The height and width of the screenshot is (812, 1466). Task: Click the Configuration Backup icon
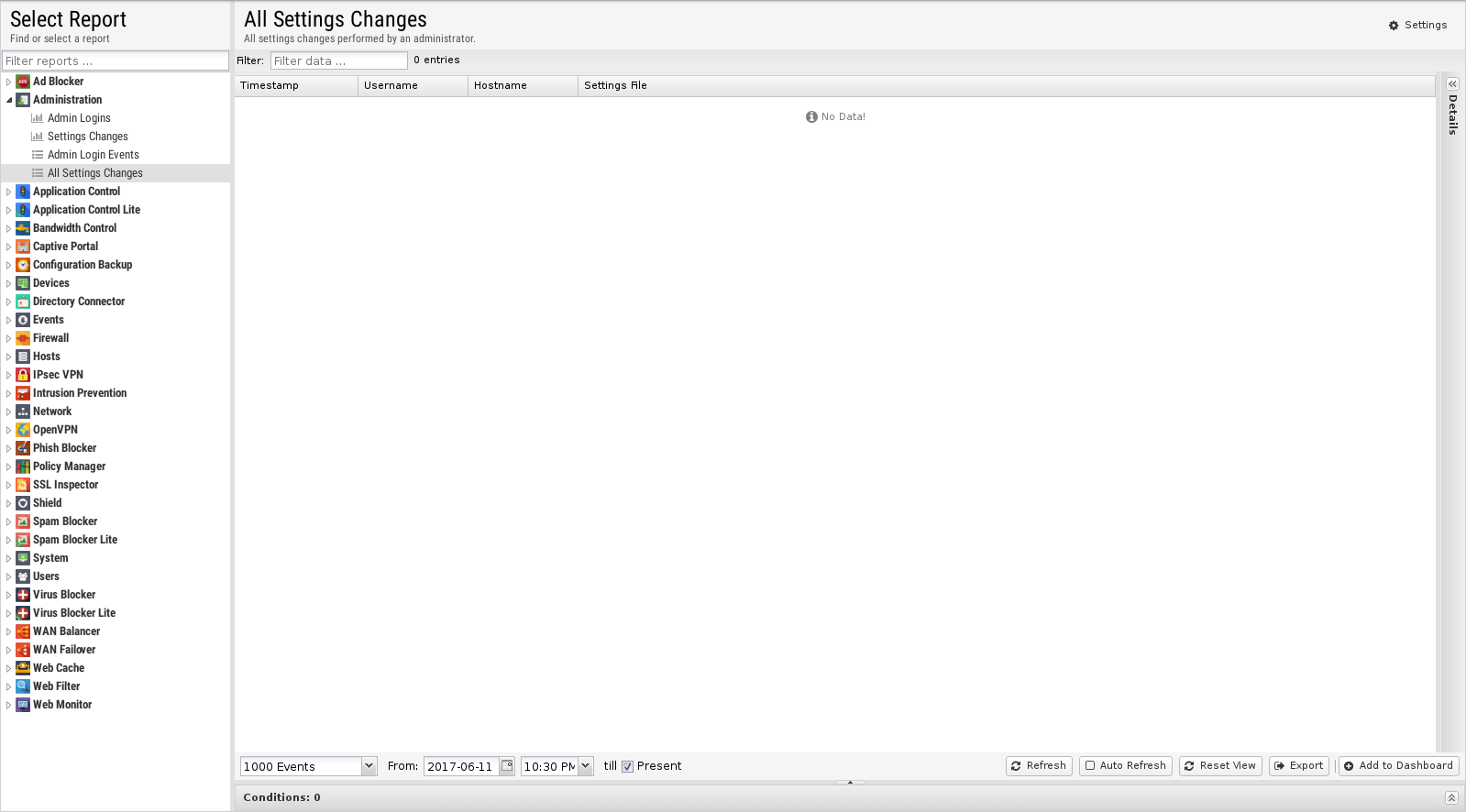point(23,265)
